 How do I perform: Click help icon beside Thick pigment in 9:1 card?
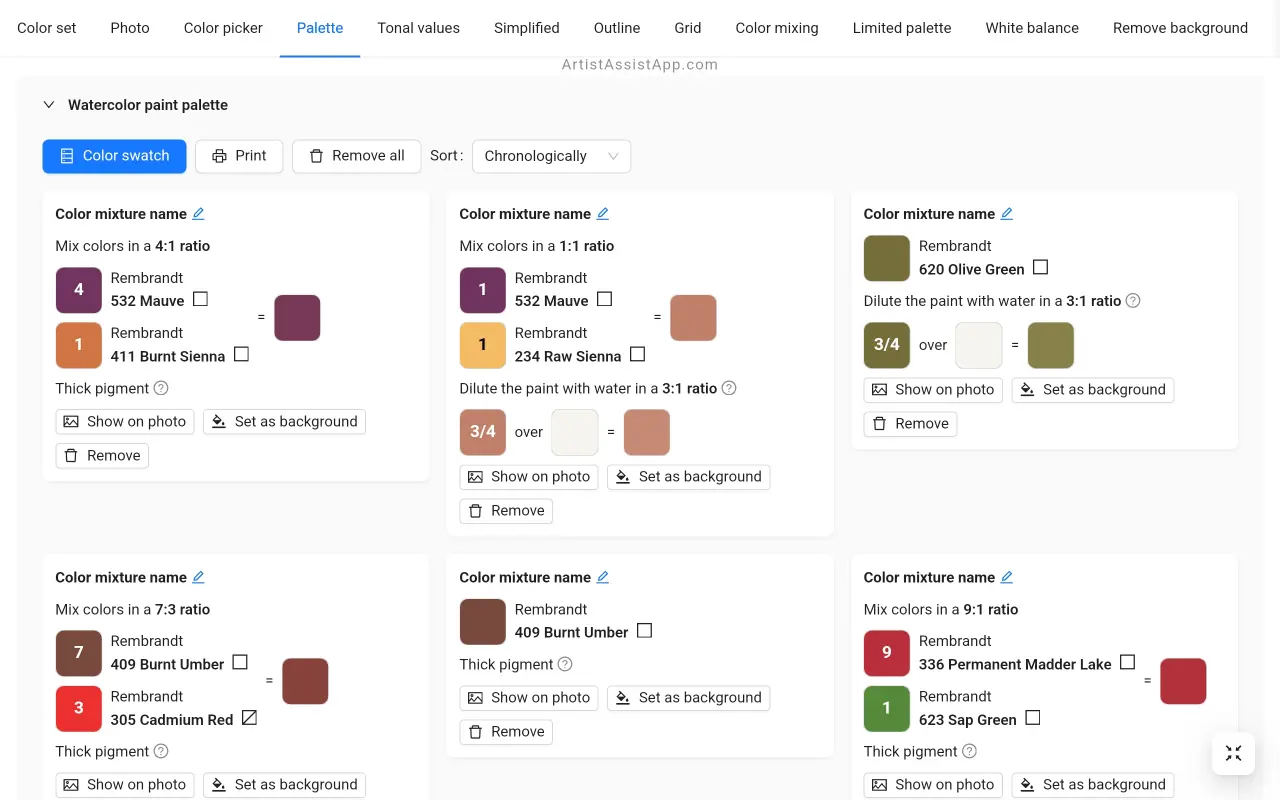coord(969,751)
